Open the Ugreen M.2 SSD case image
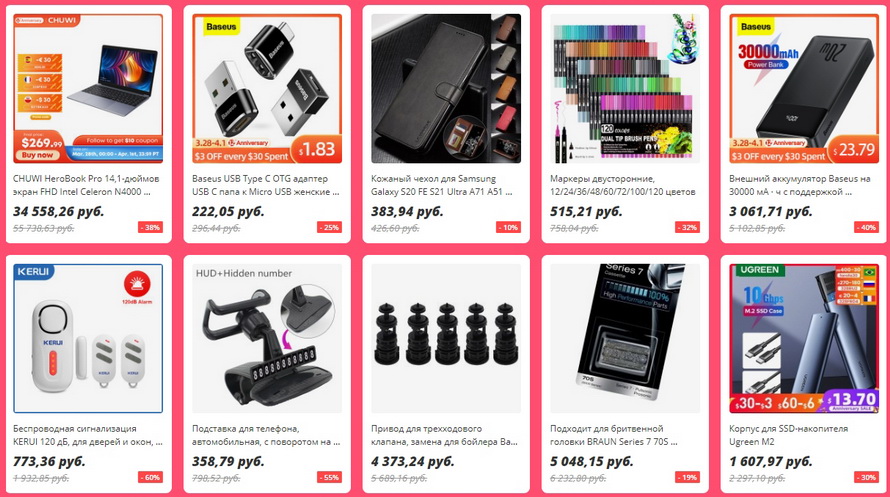Image resolution: width=890 pixels, height=497 pixels. pos(804,338)
